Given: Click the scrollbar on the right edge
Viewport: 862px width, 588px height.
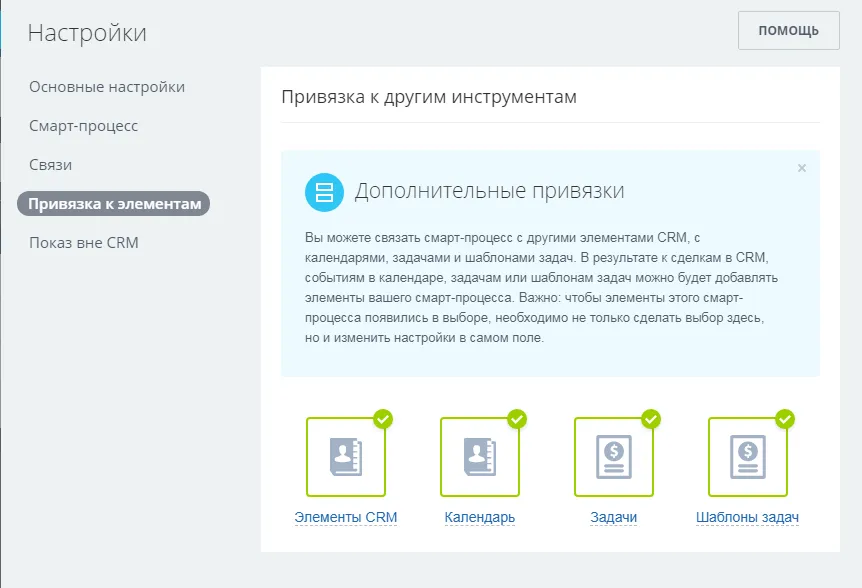Looking at the screenshot, I should coord(857,294).
